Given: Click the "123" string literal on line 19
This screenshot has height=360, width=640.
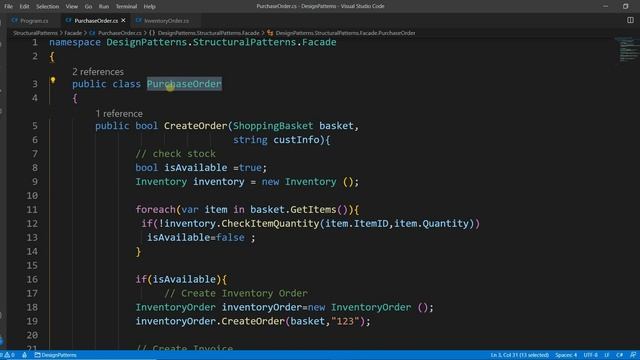Looking at the screenshot, I should [x=345, y=321].
